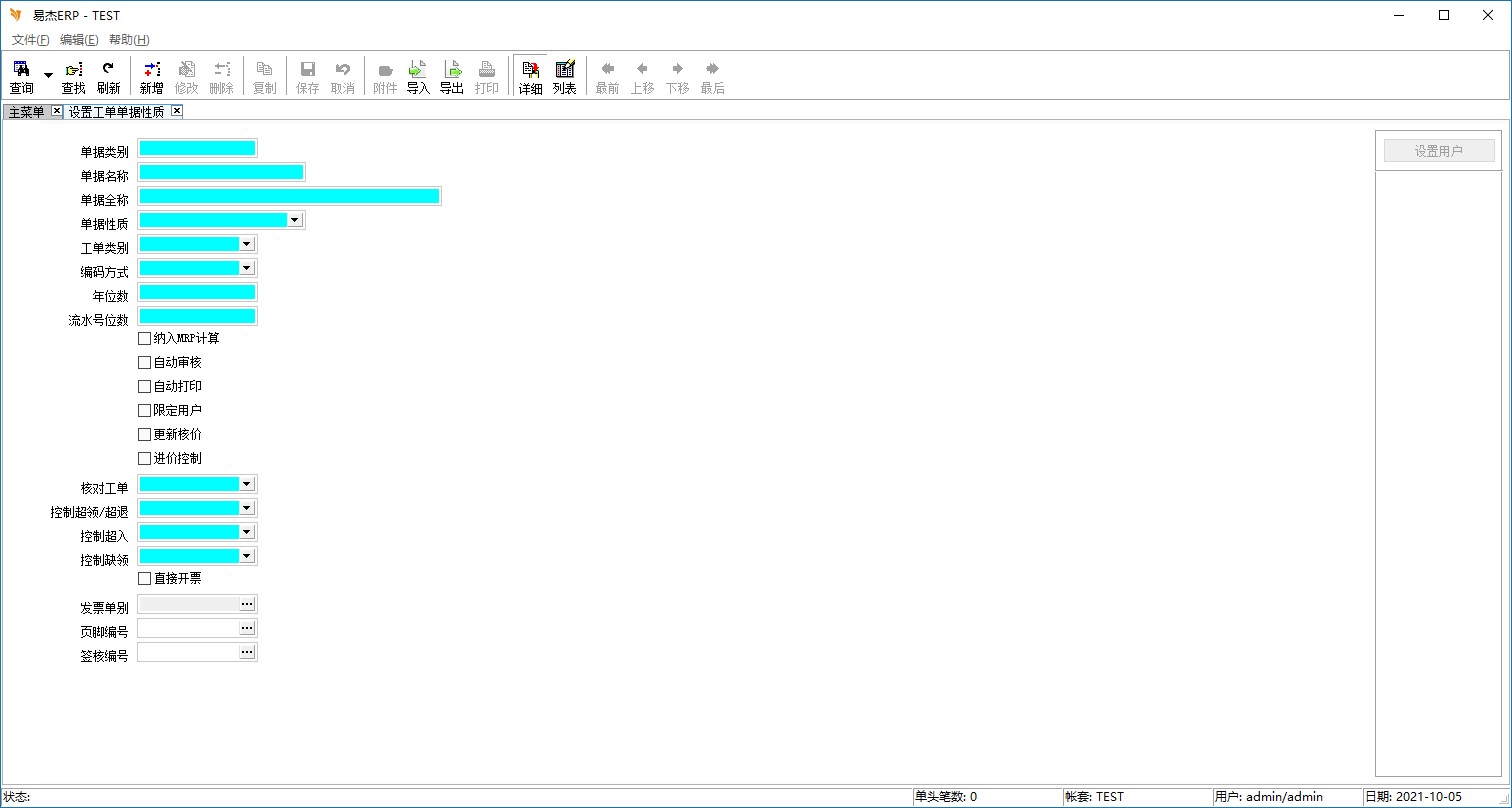Enable the 纳入MRP计算 checkbox

(145, 339)
